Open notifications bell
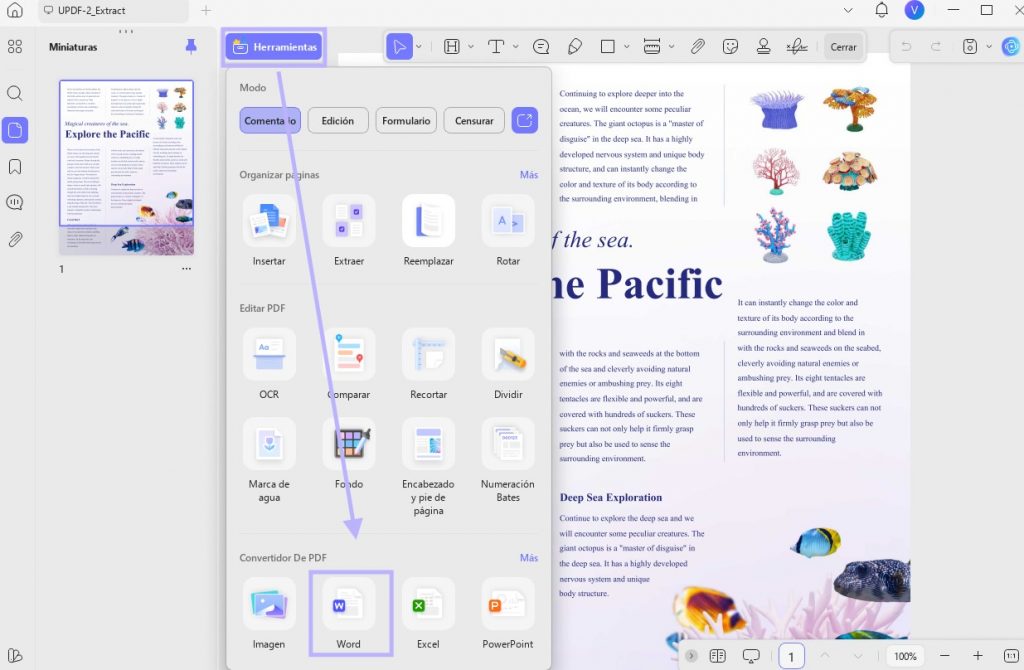Screen dimensions: 1024x670 [x=881, y=10]
